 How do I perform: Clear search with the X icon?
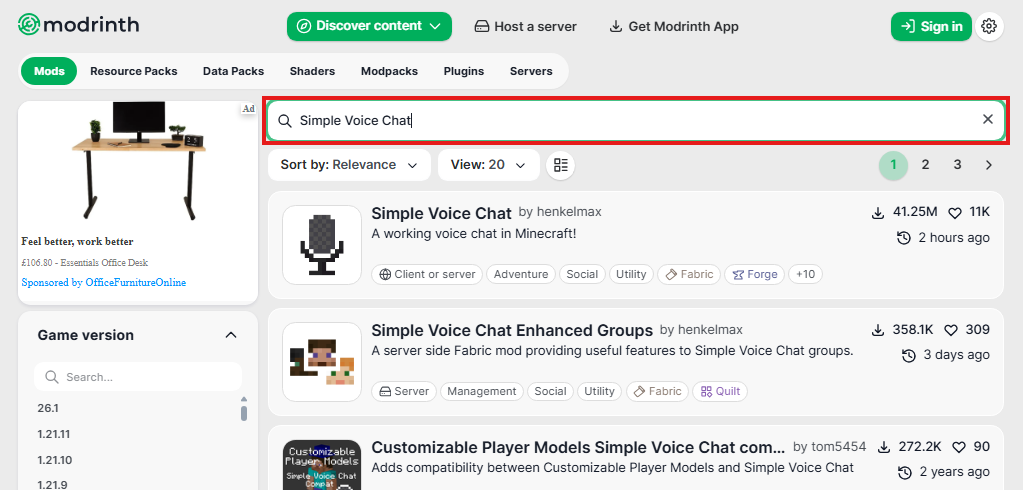pos(988,120)
